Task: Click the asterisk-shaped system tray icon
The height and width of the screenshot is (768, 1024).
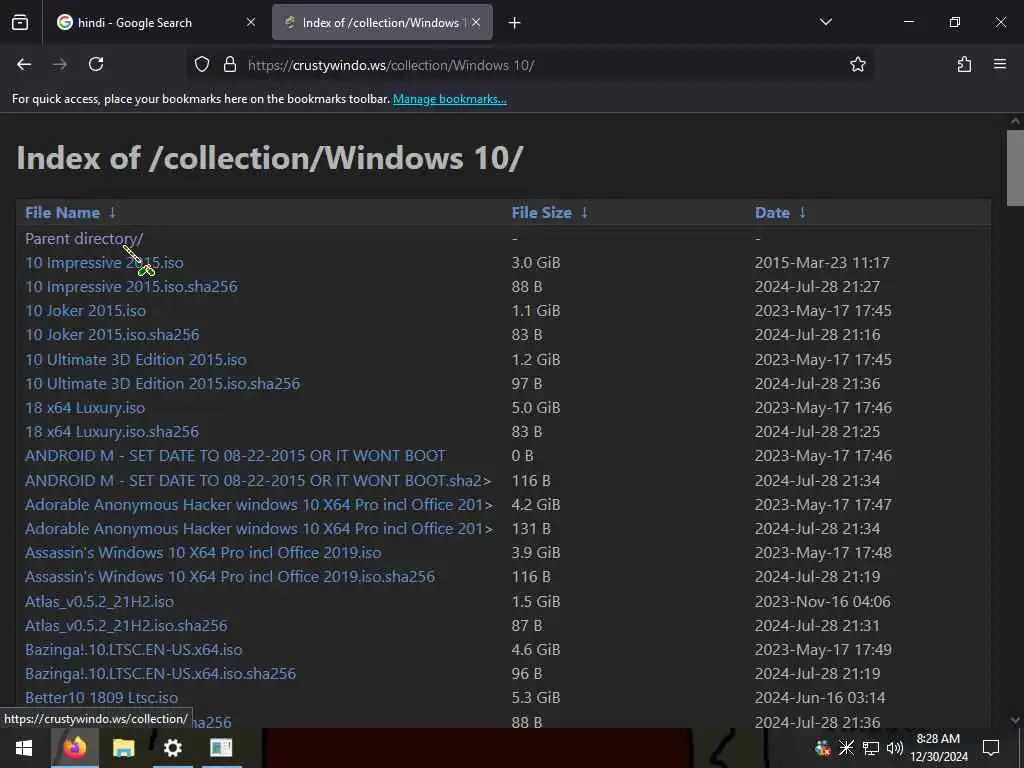Action: point(846,748)
